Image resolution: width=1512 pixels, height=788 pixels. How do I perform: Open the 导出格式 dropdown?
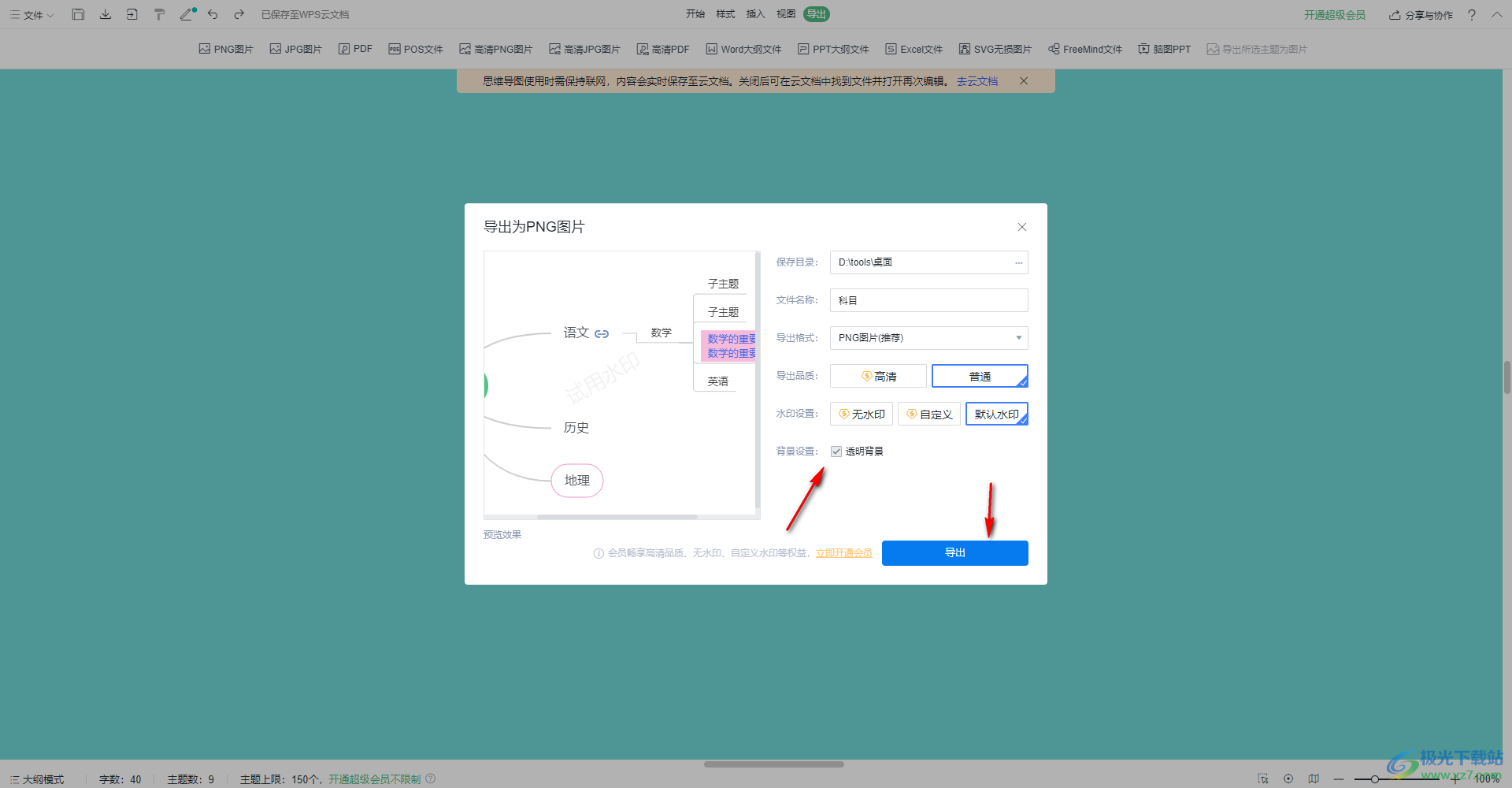click(x=929, y=338)
